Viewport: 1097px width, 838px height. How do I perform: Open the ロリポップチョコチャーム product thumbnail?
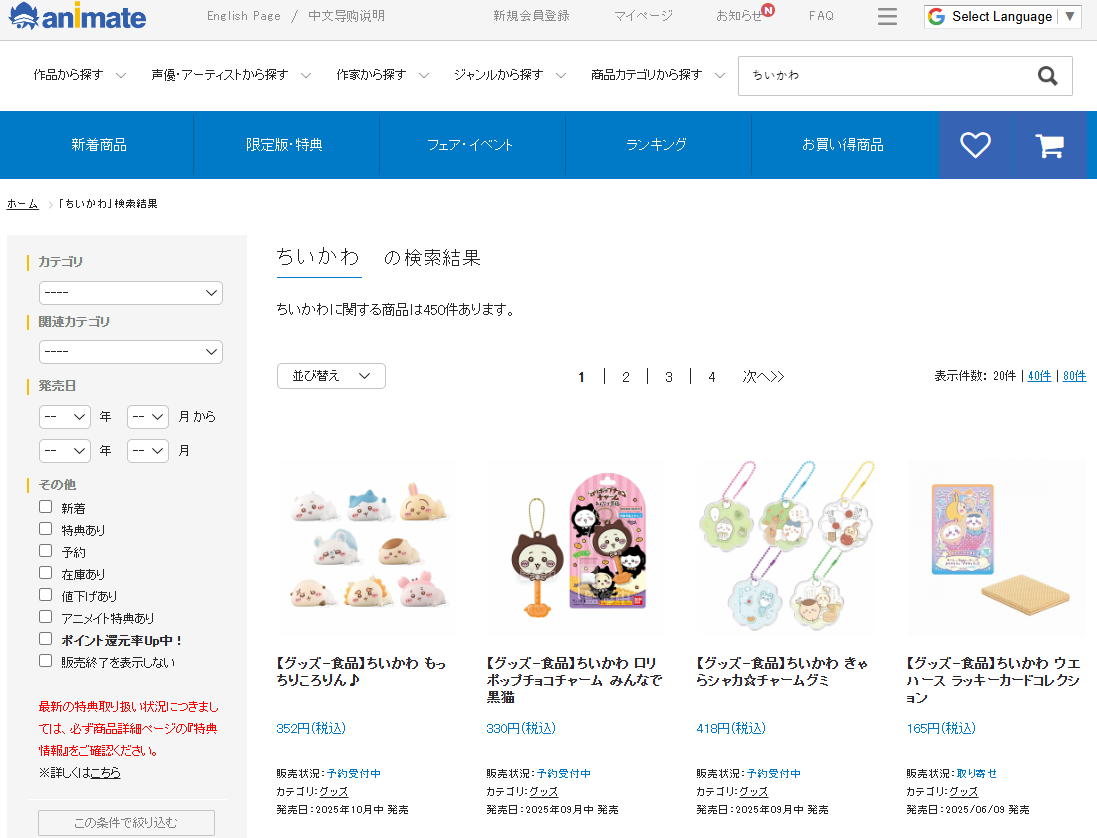point(576,548)
